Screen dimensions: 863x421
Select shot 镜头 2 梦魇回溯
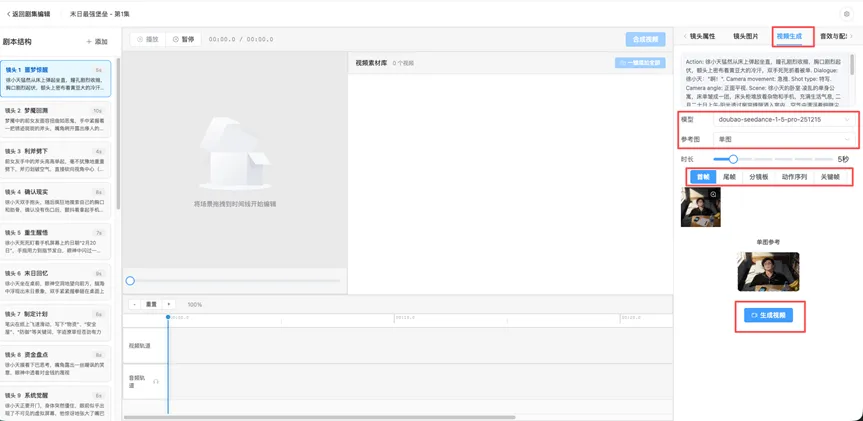[x=56, y=119]
